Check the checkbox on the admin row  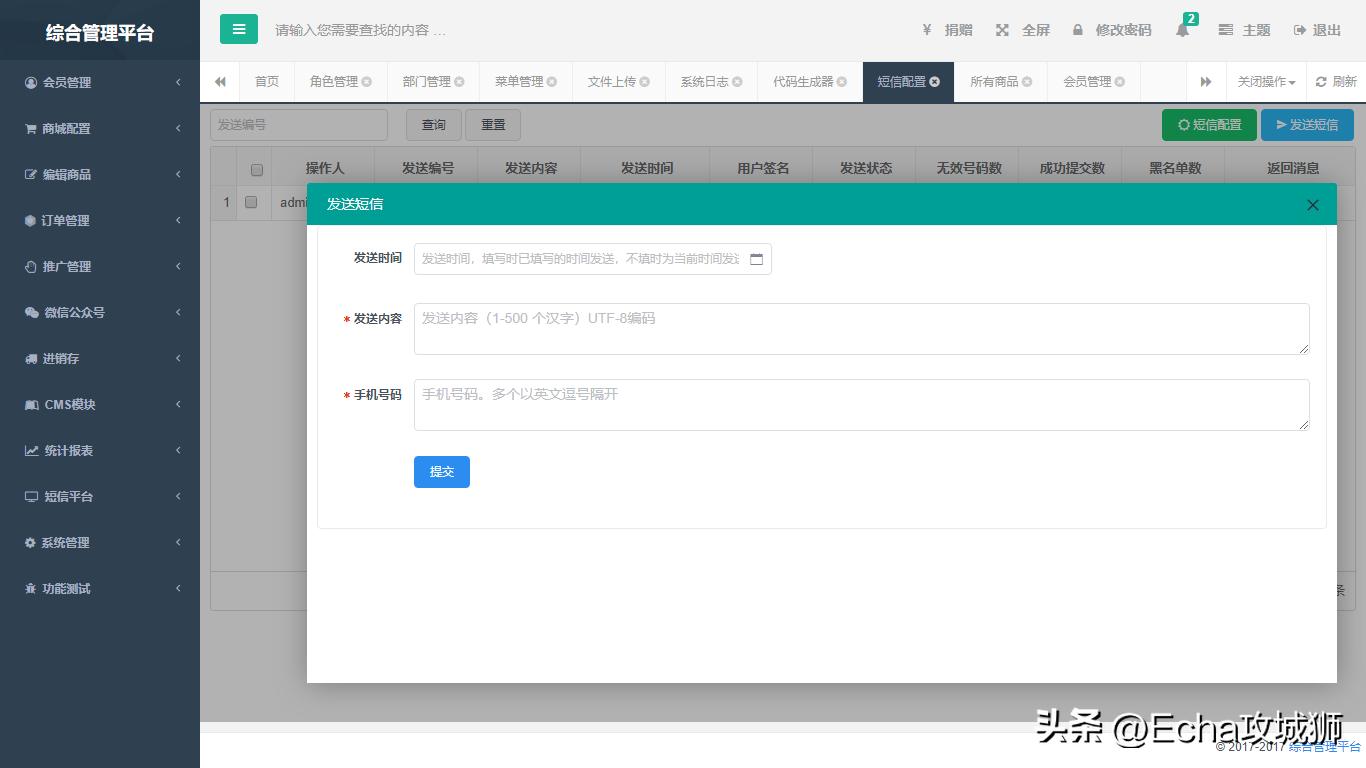point(250,202)
